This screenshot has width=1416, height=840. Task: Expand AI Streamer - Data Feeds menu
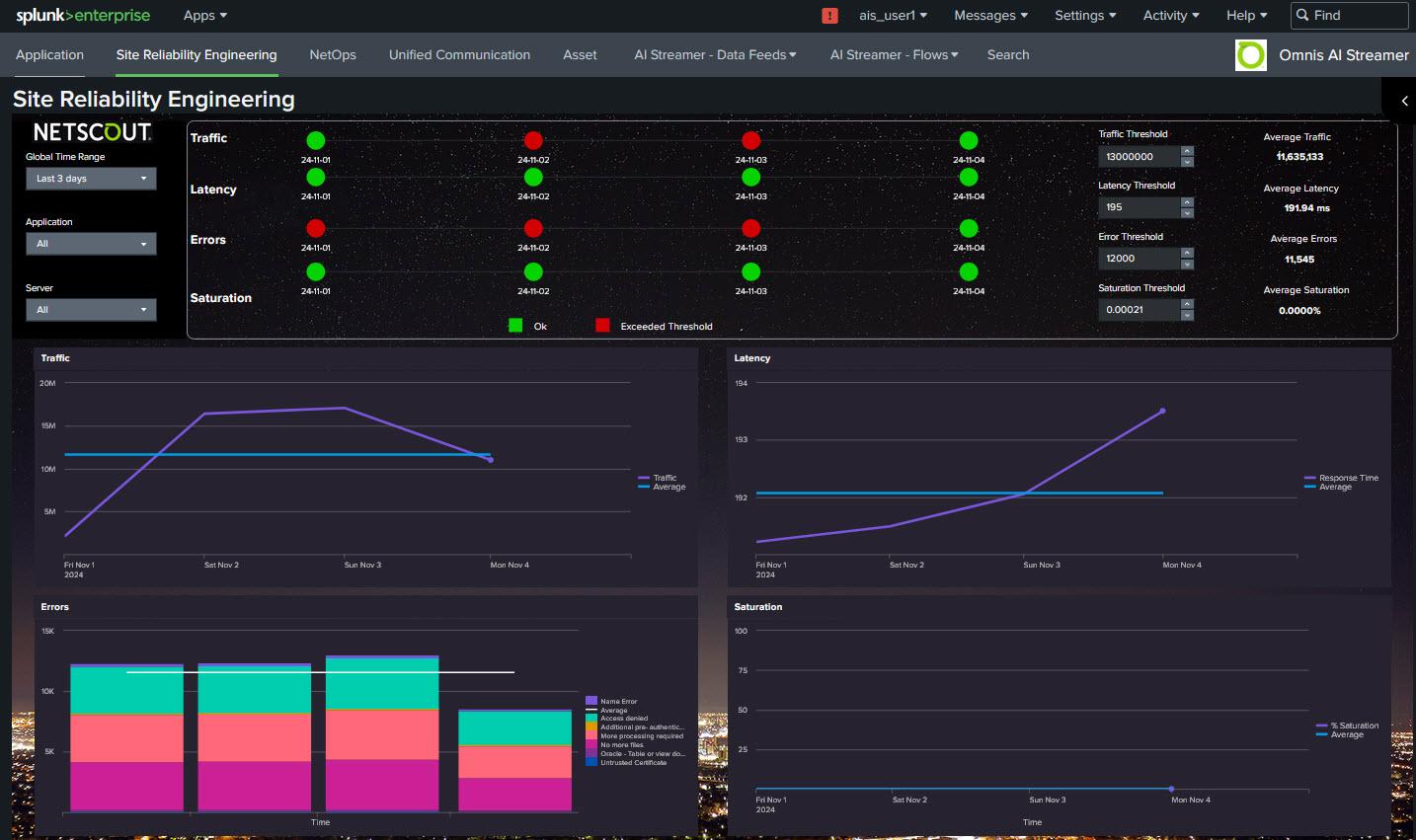[715, 55]
